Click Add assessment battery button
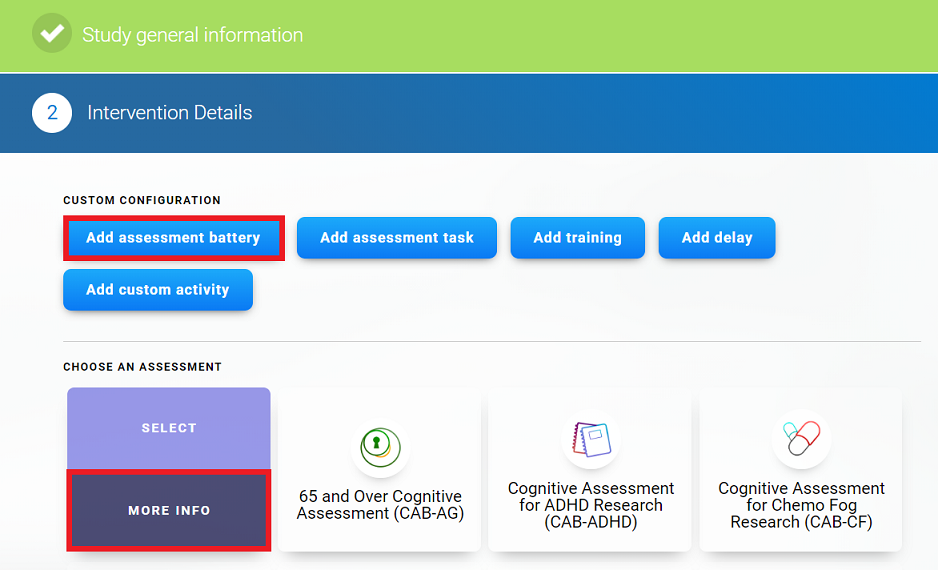 click(173, 238)
